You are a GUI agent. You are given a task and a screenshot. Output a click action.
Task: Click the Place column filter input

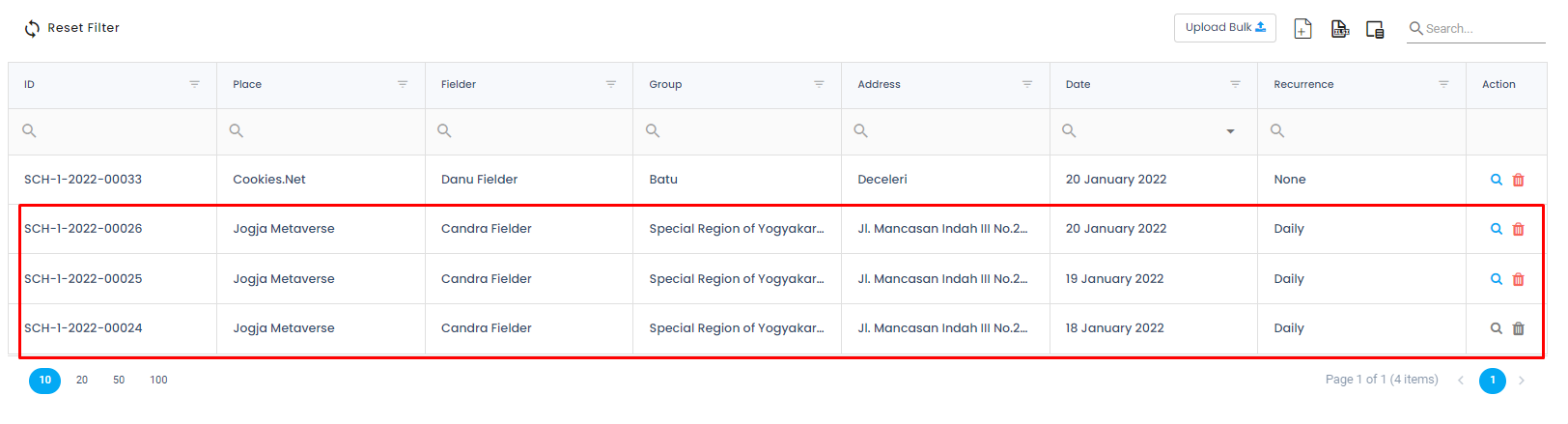click(x=321, y=131)
